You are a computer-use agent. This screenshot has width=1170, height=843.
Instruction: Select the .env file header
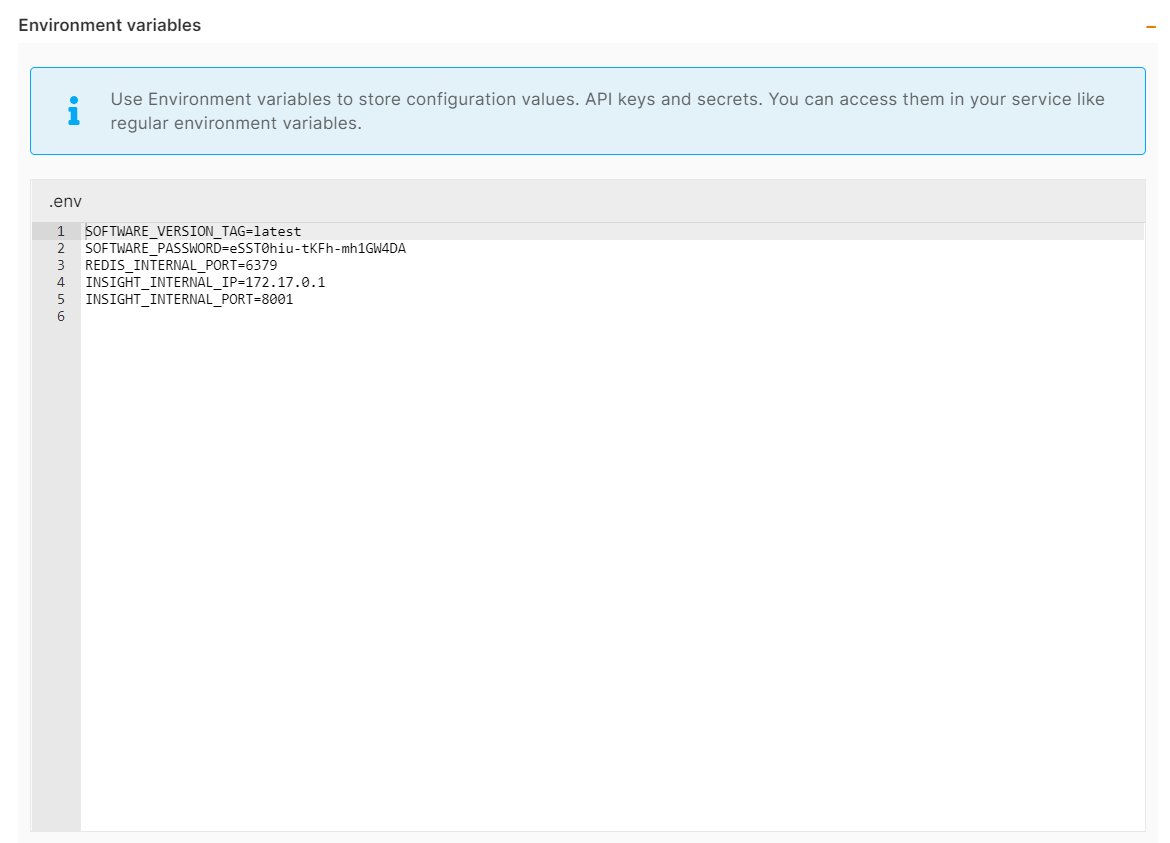point(66,201)
